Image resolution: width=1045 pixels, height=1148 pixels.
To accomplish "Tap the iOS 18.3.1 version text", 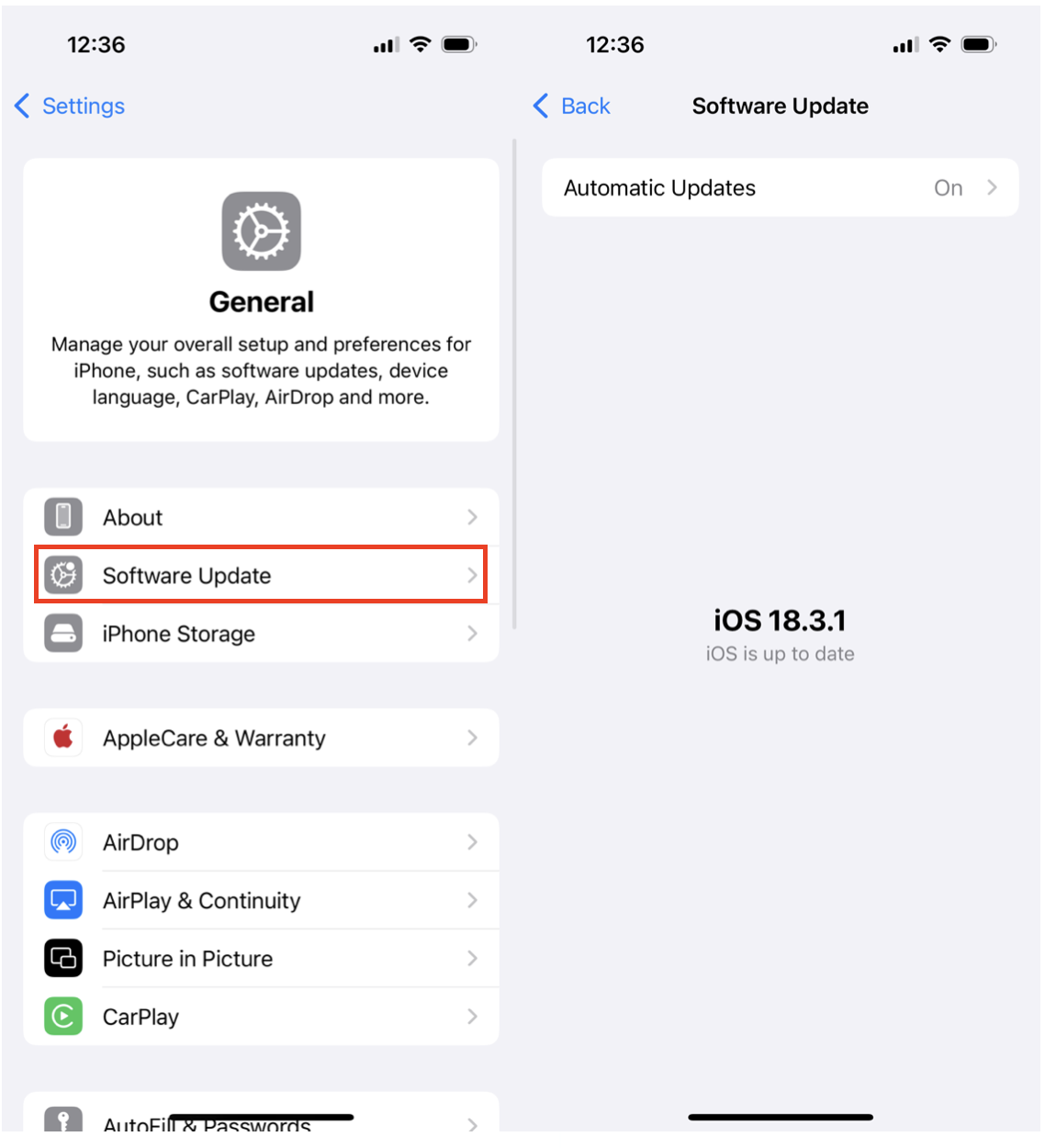I will (x=780, y=621).
